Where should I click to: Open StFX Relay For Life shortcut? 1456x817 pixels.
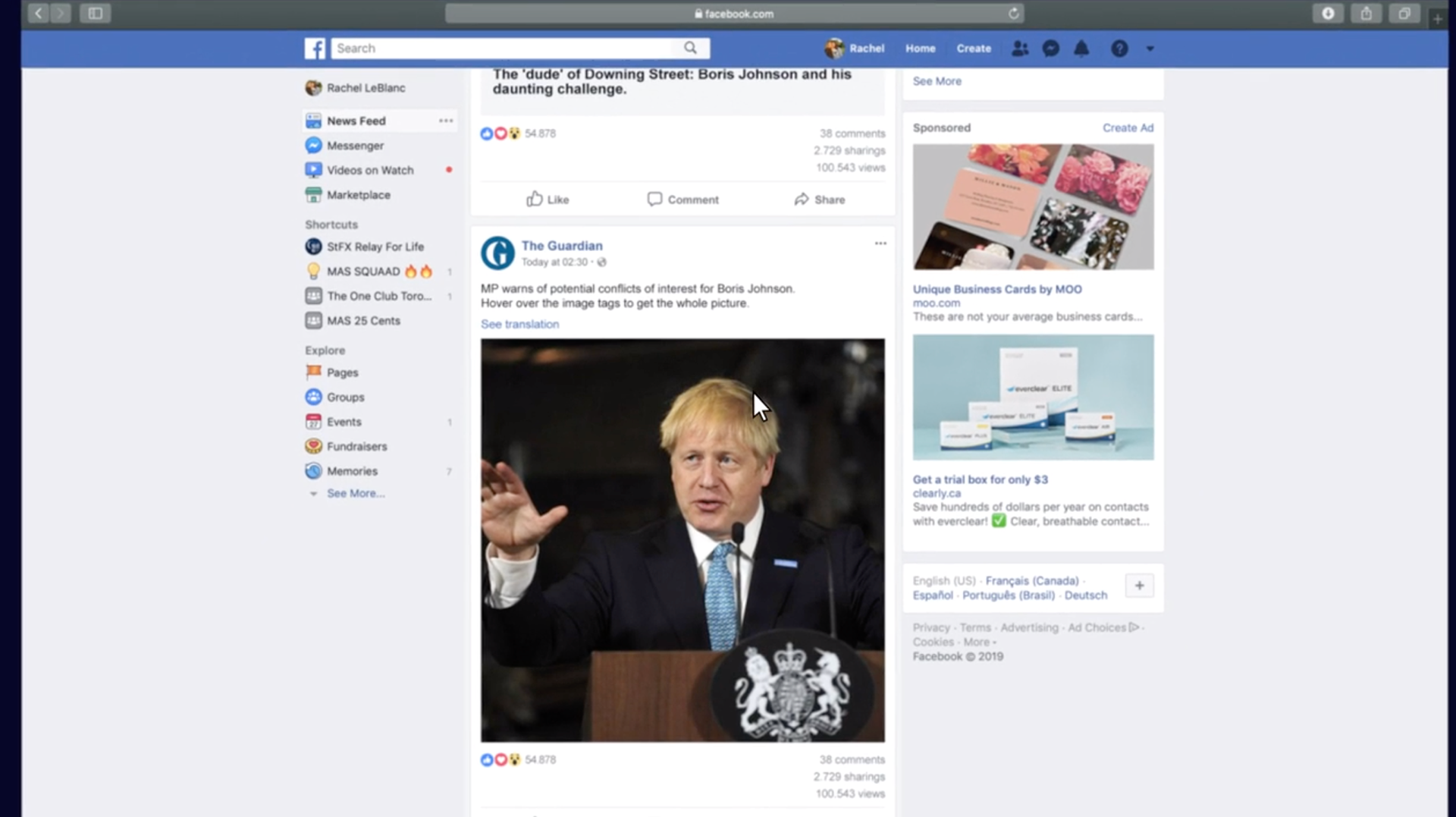click(365, 247)
